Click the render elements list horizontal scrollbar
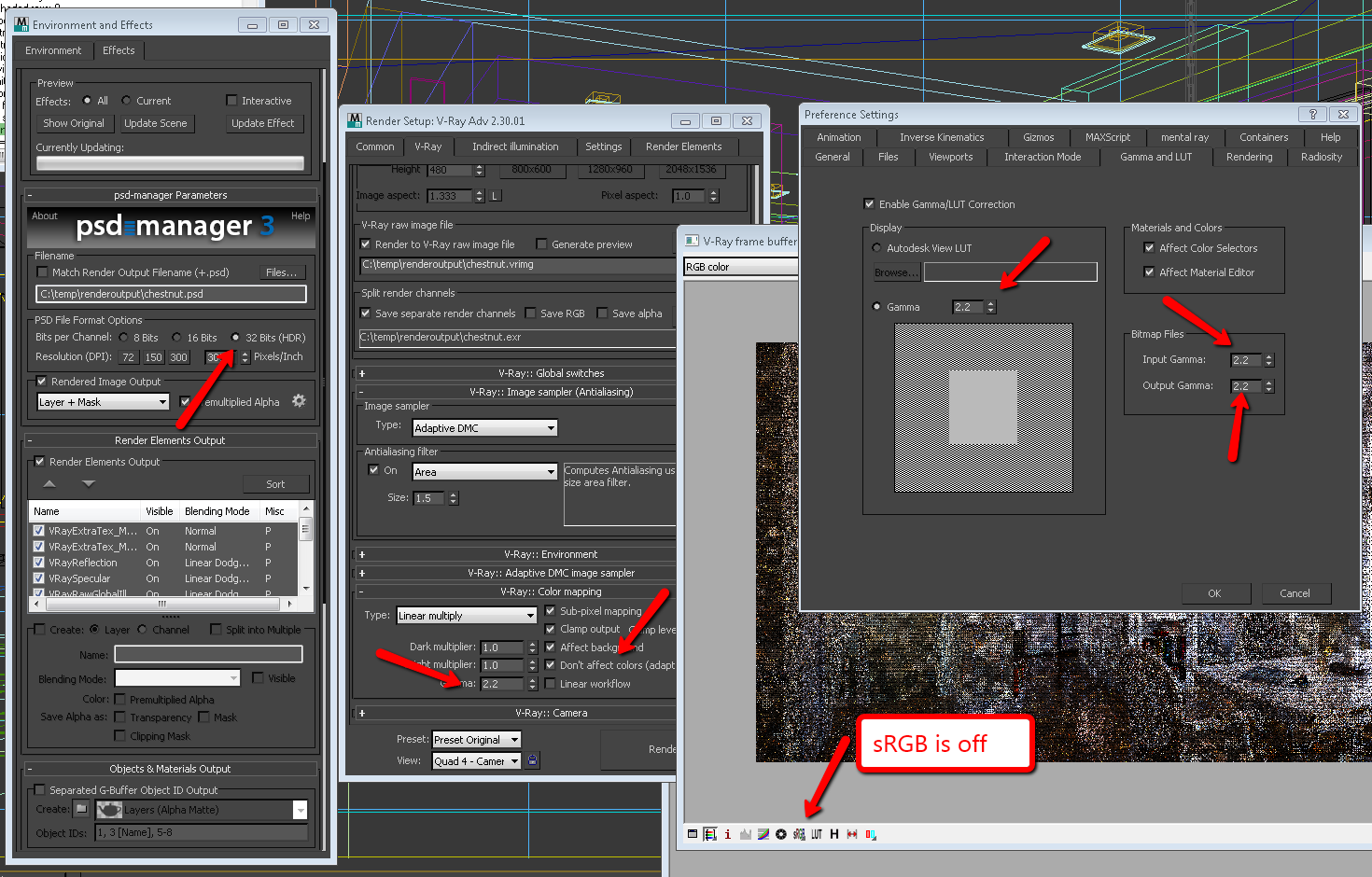 point(164,604)
